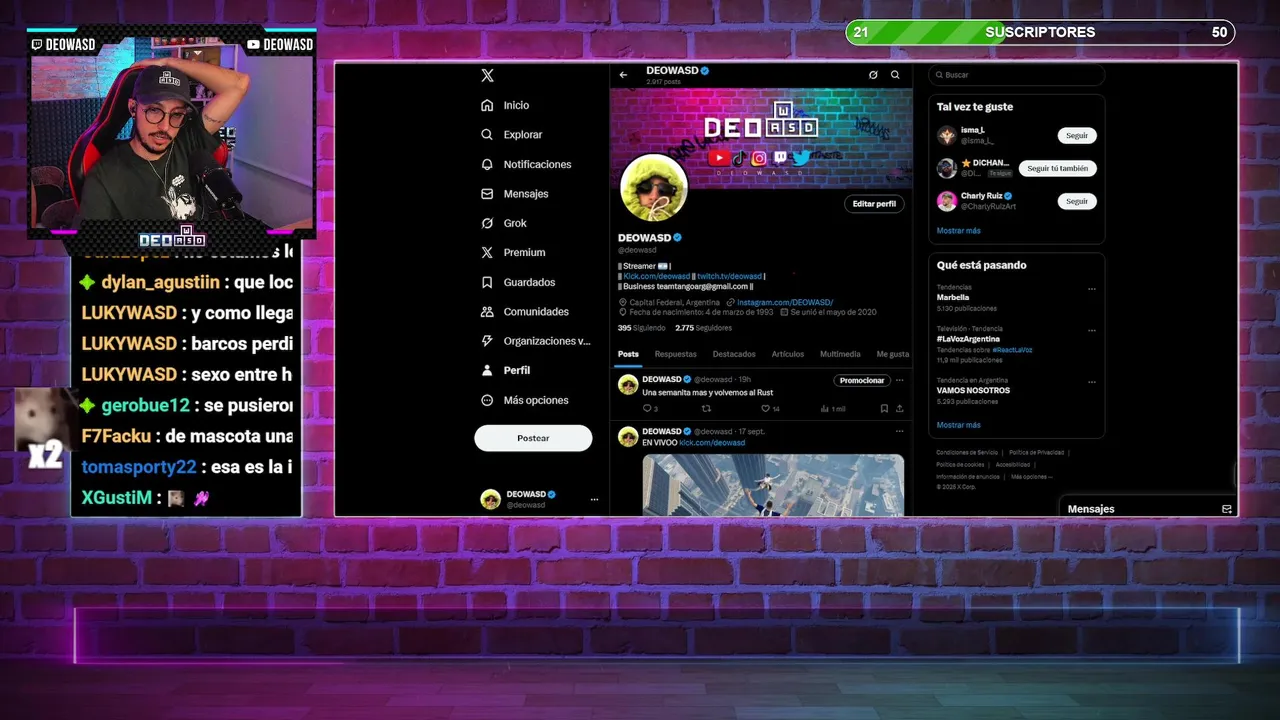Open the Grok icon in sidebar
The height and width of the screenshot is (720, 1280).
(x=487, y=223)
